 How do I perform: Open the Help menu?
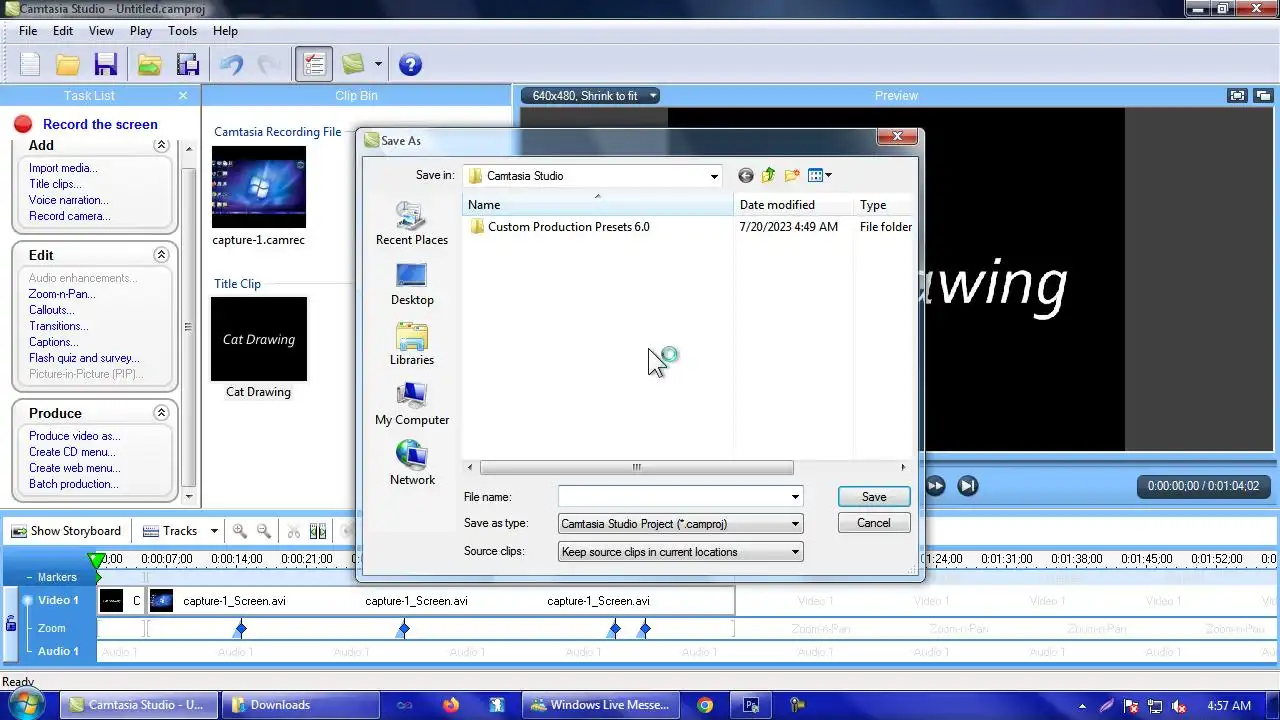[x=225, y=31]
